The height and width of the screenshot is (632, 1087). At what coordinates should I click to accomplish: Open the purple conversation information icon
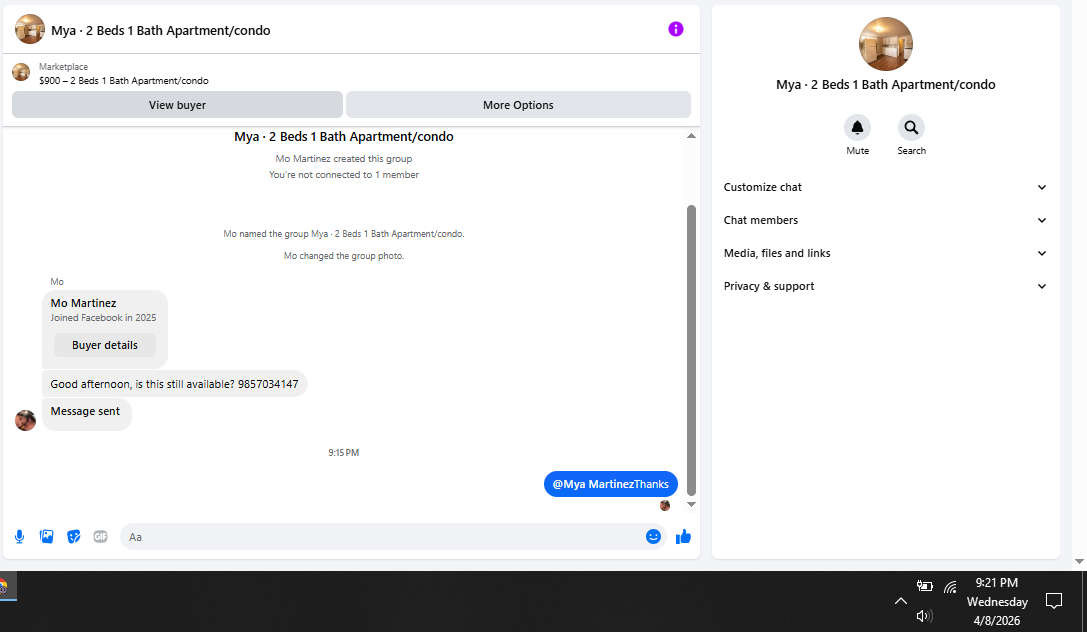point(675,29)
